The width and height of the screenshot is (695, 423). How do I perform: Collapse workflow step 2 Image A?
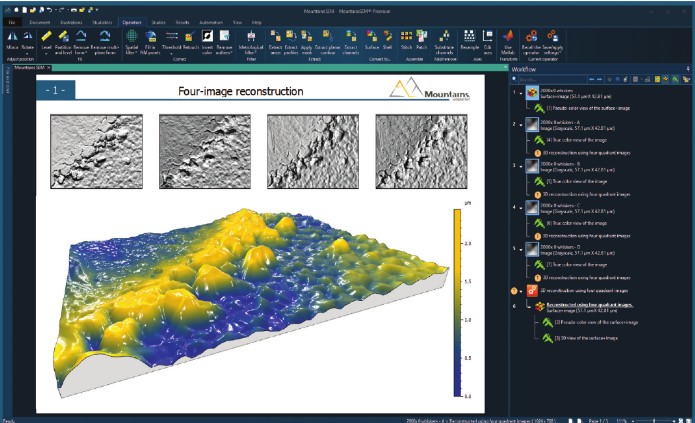[x=519, y=125]
